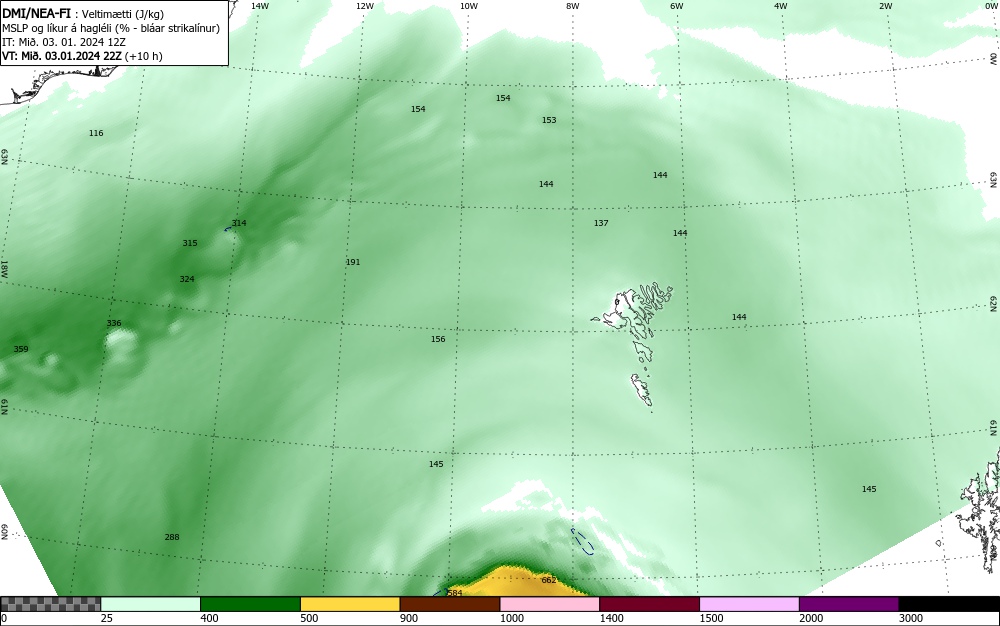Viewport: 1000px width, 626px height.
Task: Select the VT 22Z (+10 h) valid time line
Action: [82, 56]
